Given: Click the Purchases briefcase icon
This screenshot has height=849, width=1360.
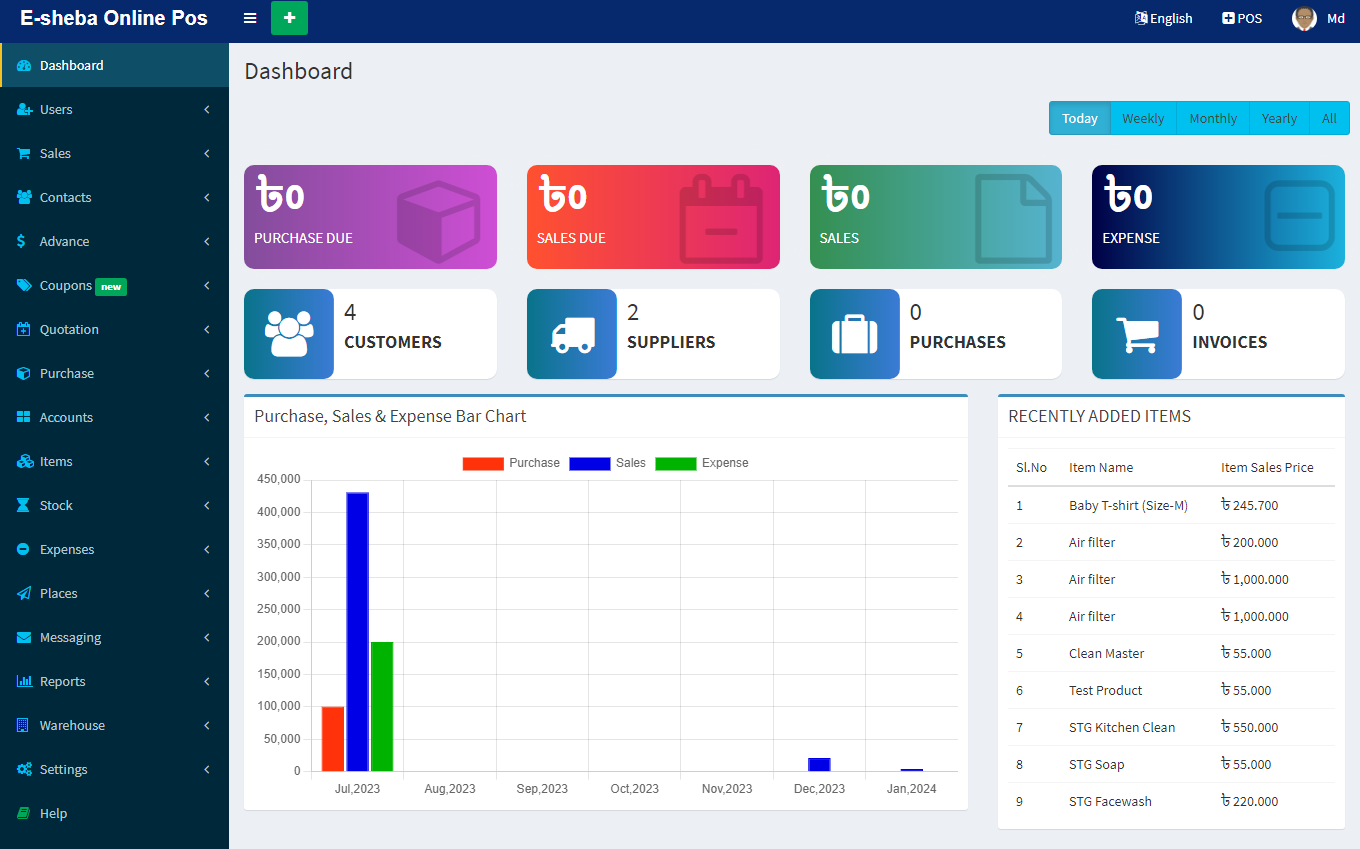Looking at the screenshot, I should (854, 333).
